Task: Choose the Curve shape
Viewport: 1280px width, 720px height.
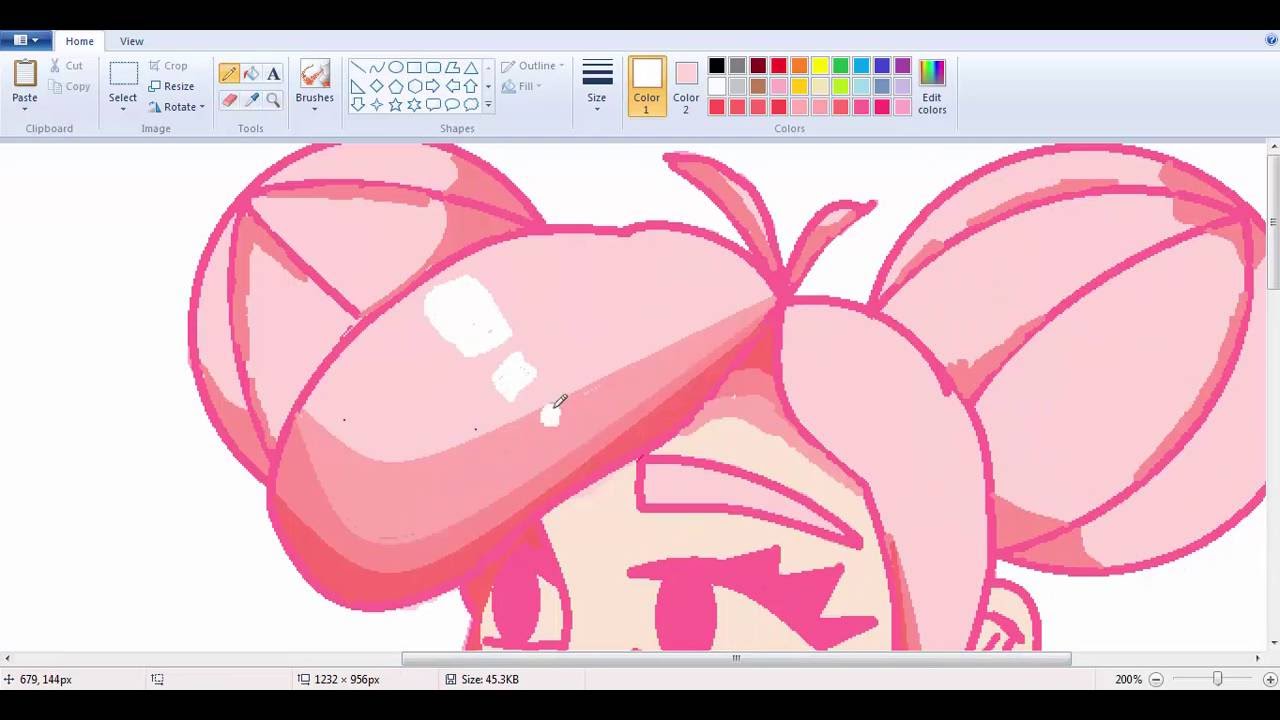Action: point(377,68)
